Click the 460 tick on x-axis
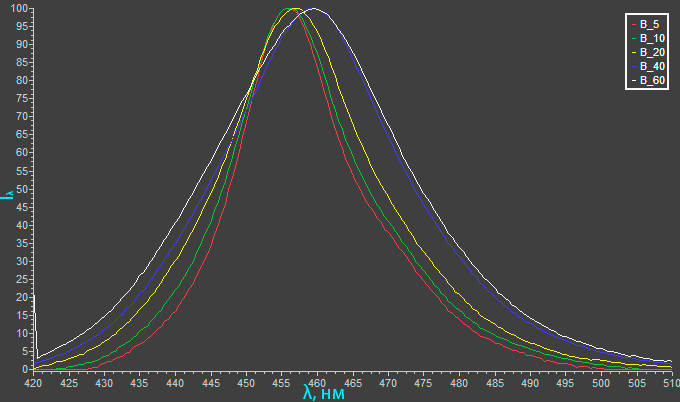This screenshot has width=680, height=402. 317,381
